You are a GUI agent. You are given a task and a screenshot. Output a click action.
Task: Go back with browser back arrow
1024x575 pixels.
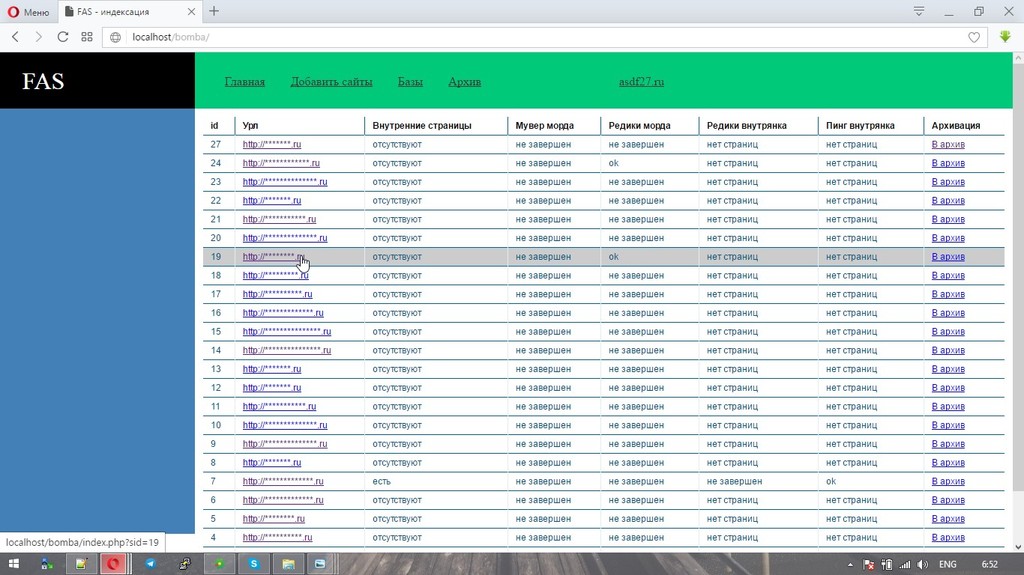pyautogui.click(x=15, y=37)
